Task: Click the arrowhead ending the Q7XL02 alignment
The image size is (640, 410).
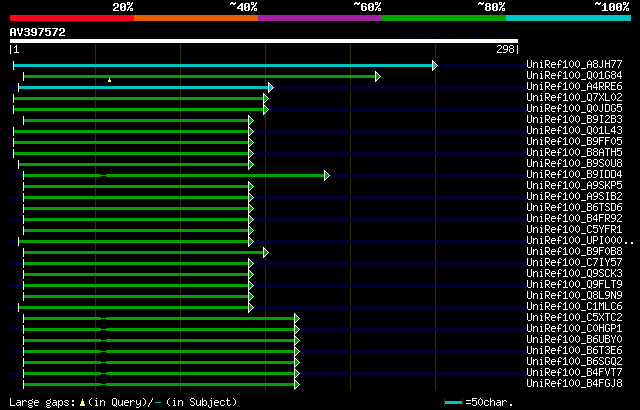Action: point(266,98)
